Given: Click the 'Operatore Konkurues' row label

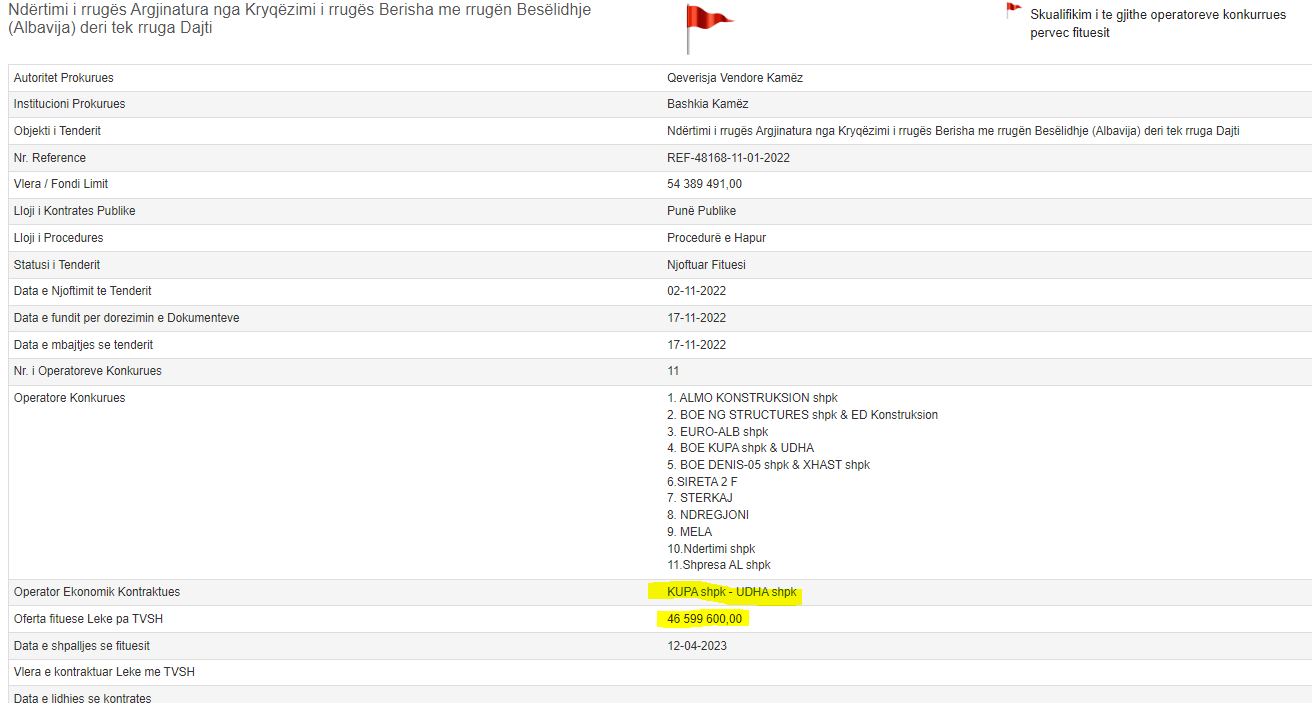Looking at the screenshot, I should tap(70, 398).
